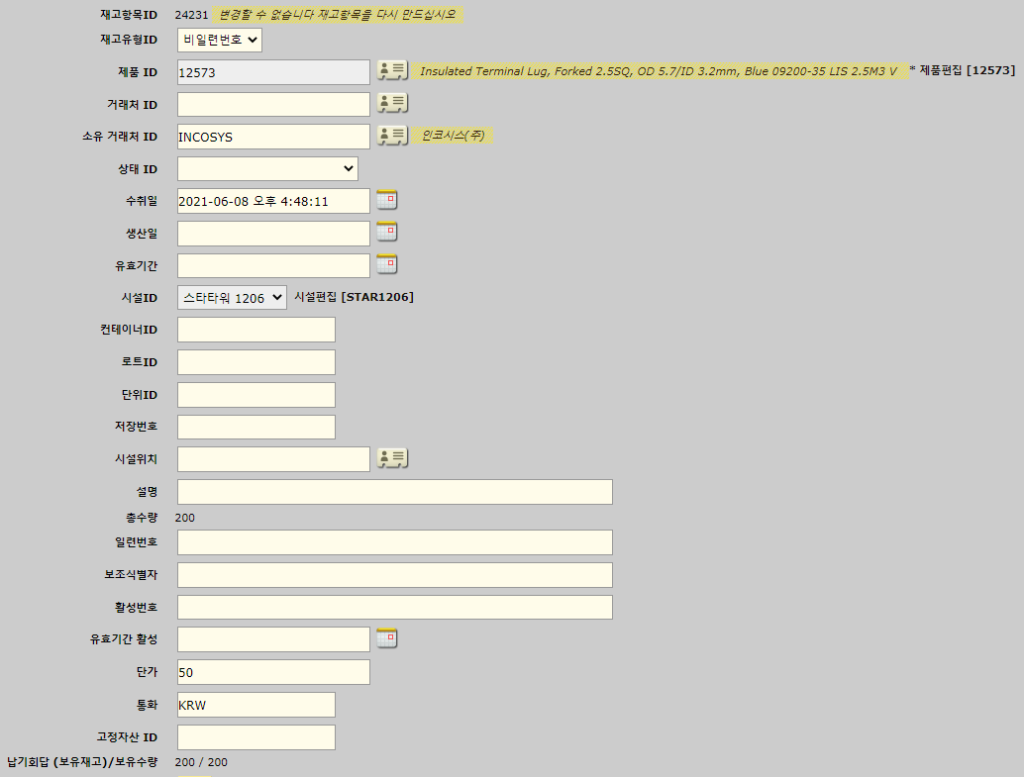Click into the 컨테이너ID input field

256,330
